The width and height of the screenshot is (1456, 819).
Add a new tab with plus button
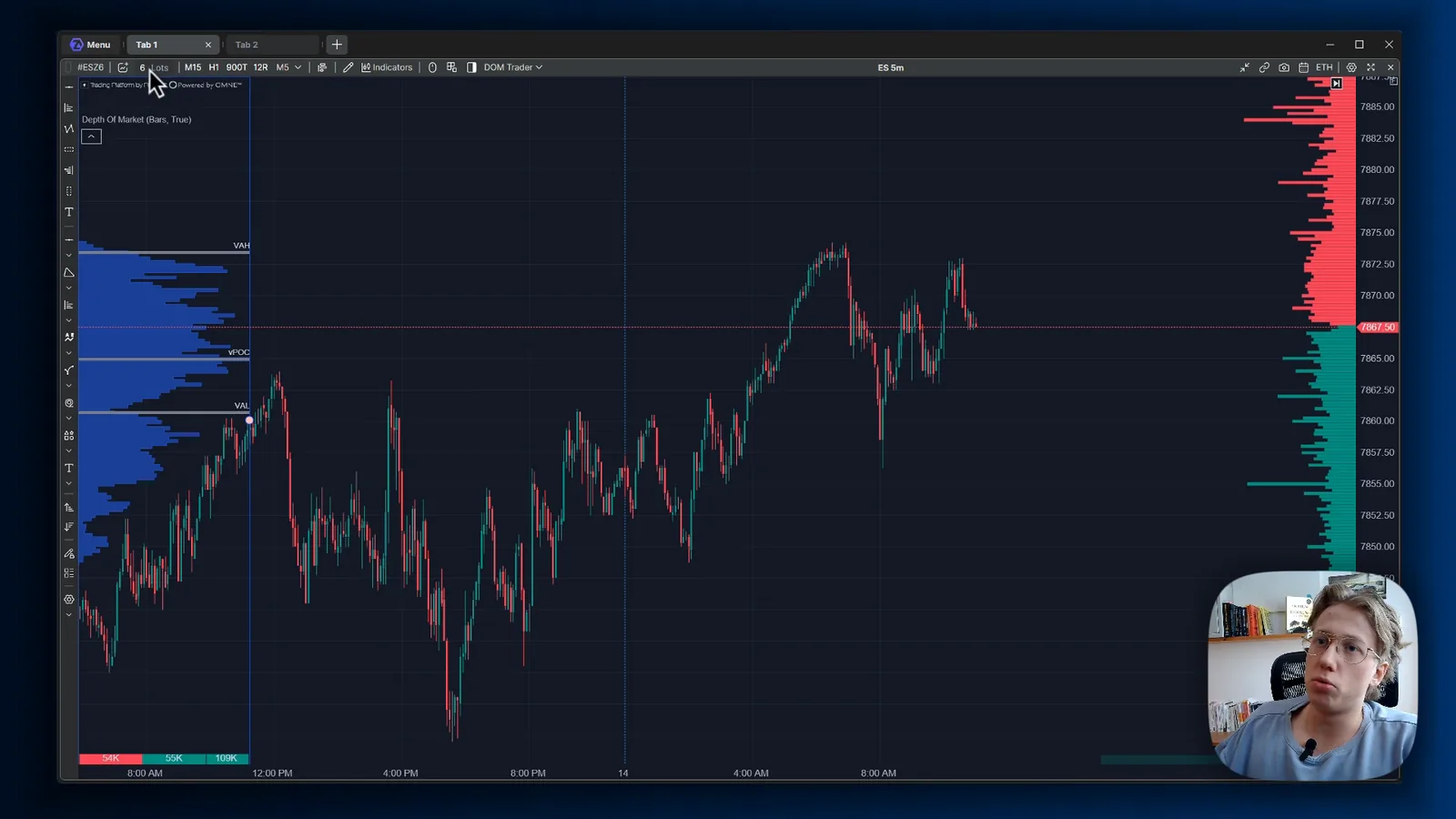point(337,45)
